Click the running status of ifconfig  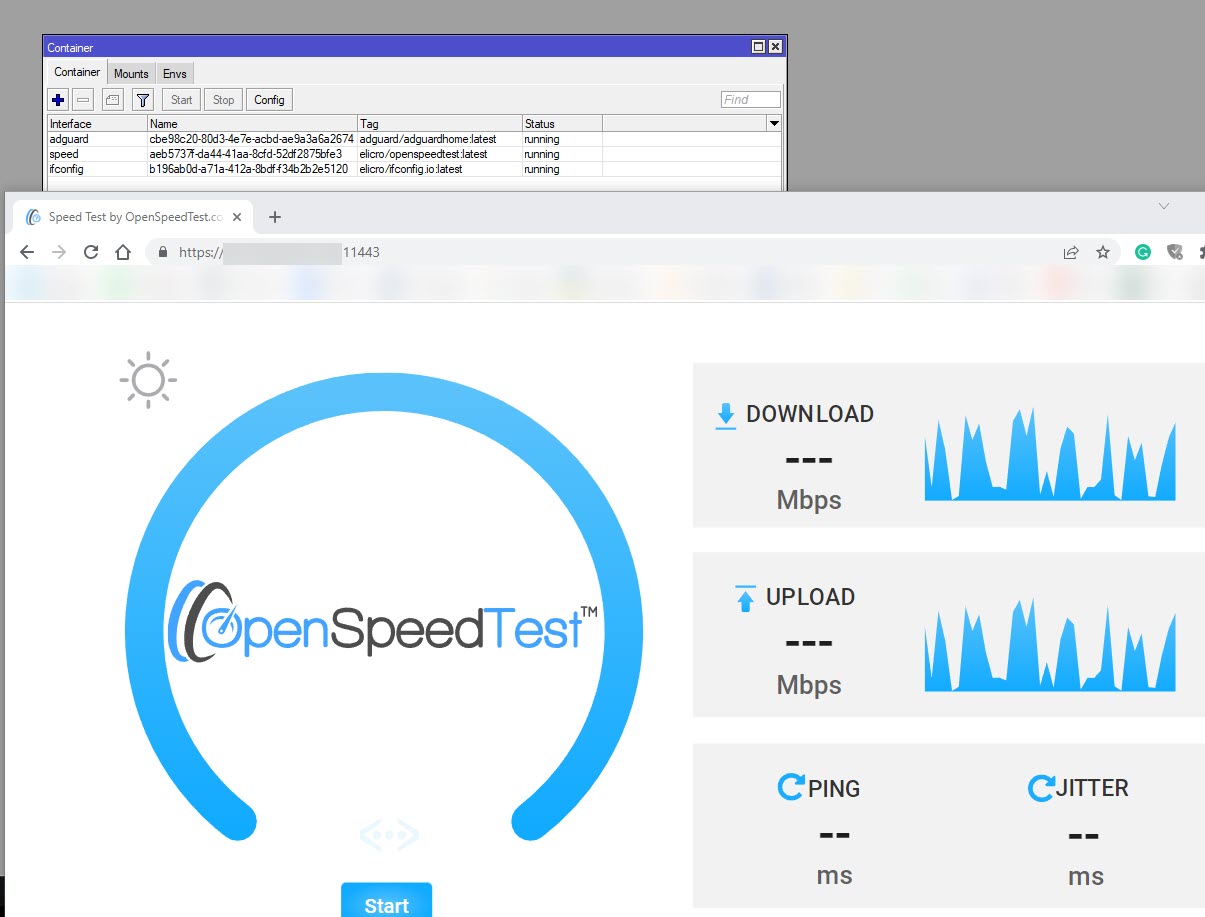541,169
